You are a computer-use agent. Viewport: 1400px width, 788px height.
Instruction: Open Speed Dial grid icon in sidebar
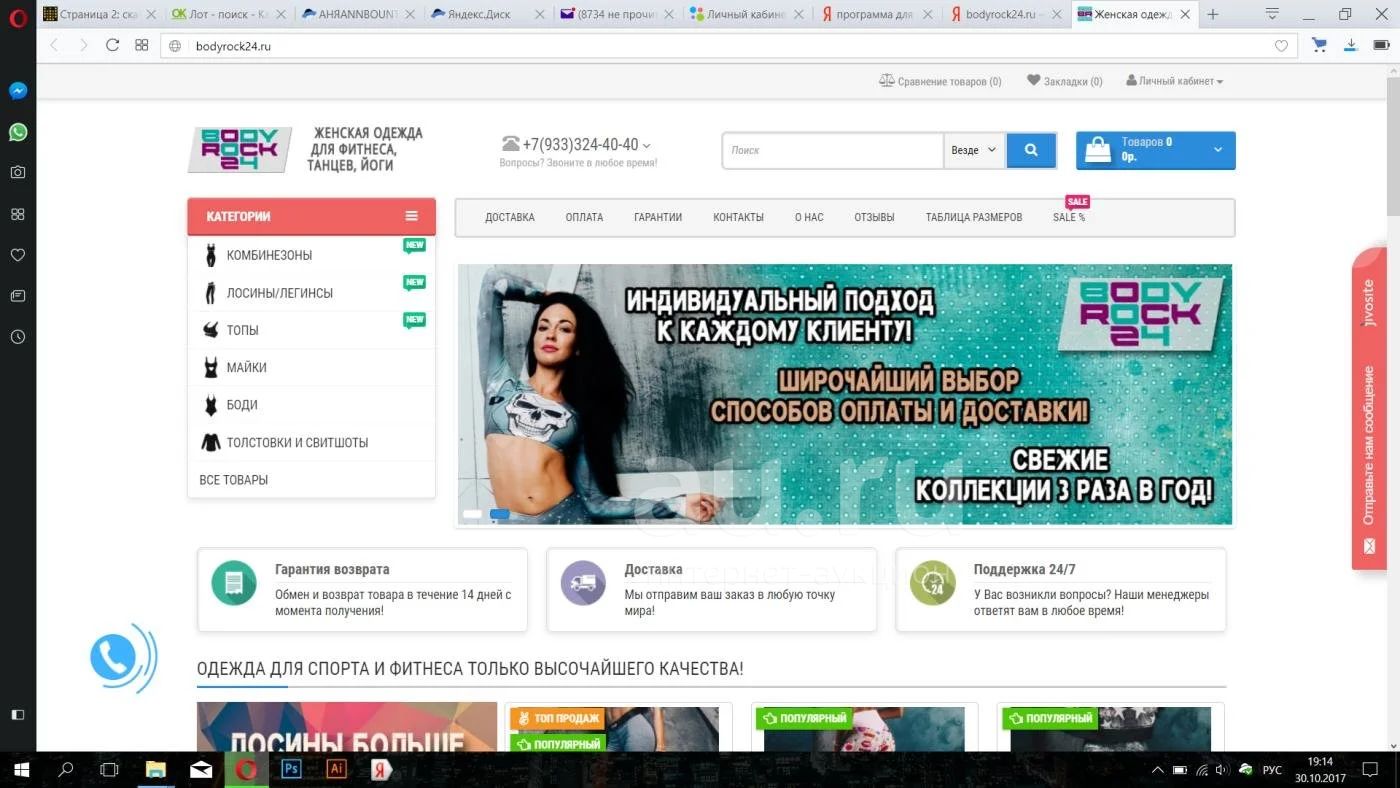(x=18, y=214)
